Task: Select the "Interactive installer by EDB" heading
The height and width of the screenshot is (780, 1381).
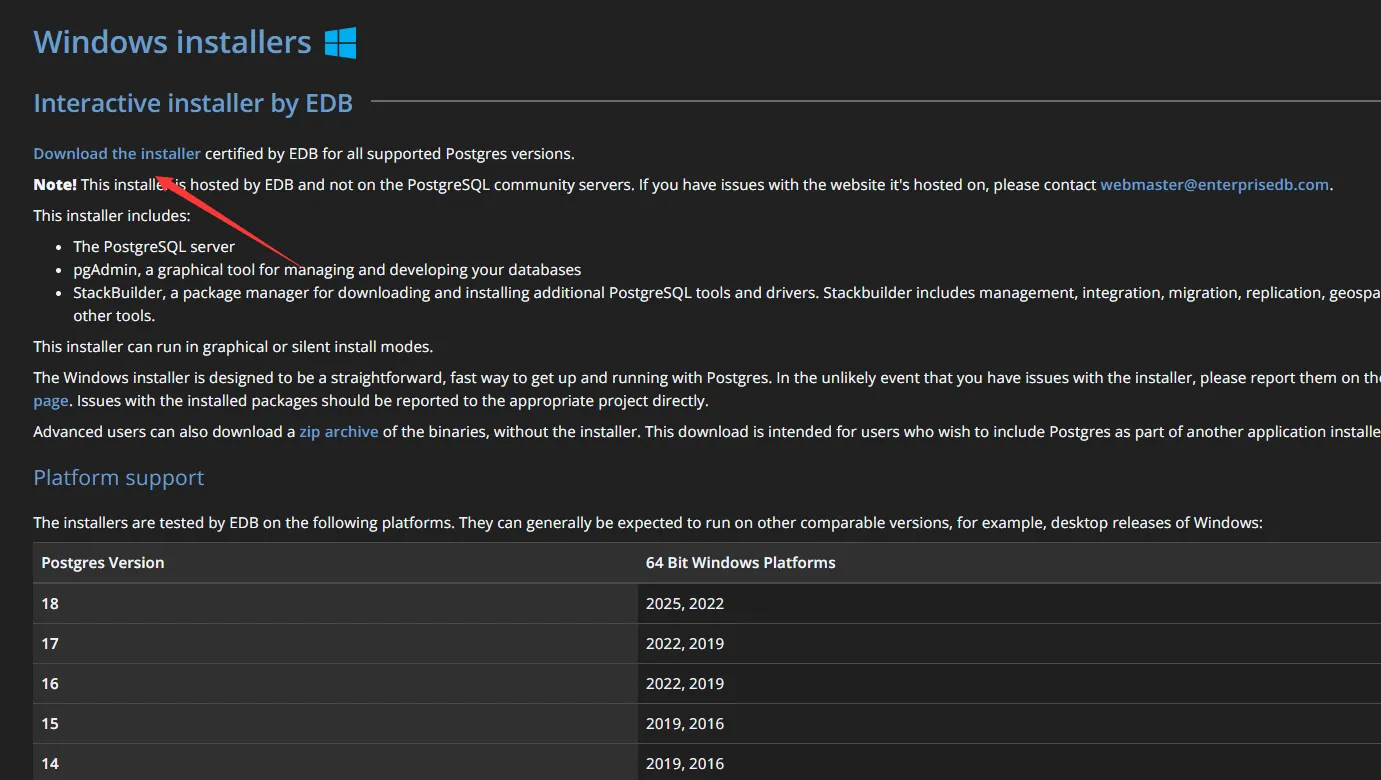Action: (193, 104)
